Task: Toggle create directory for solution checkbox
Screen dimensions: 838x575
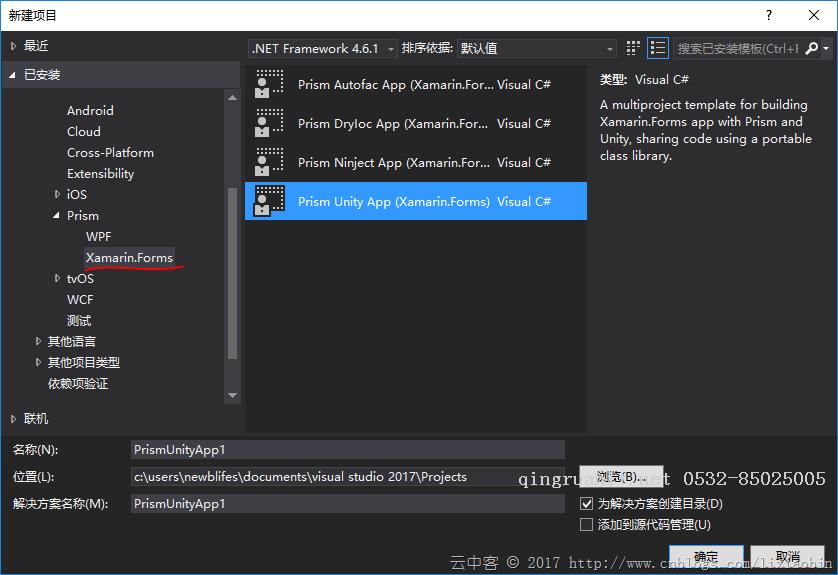Action: 586,503
